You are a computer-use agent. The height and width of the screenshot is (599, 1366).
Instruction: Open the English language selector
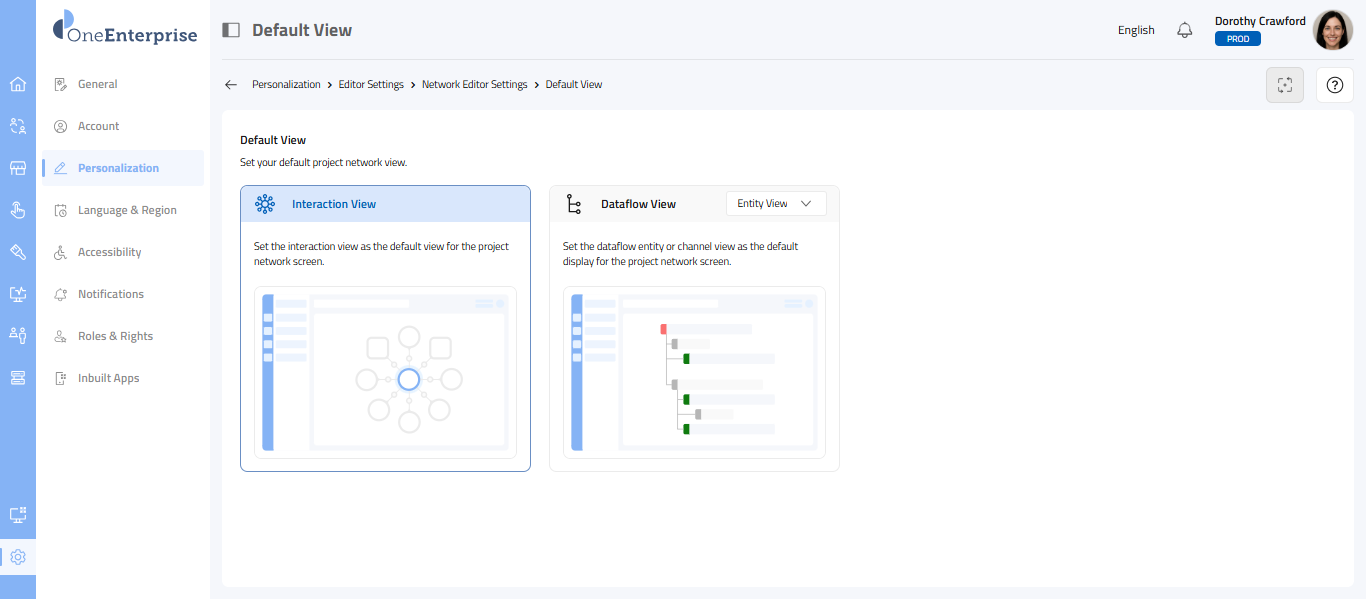tap(1136, 30)
